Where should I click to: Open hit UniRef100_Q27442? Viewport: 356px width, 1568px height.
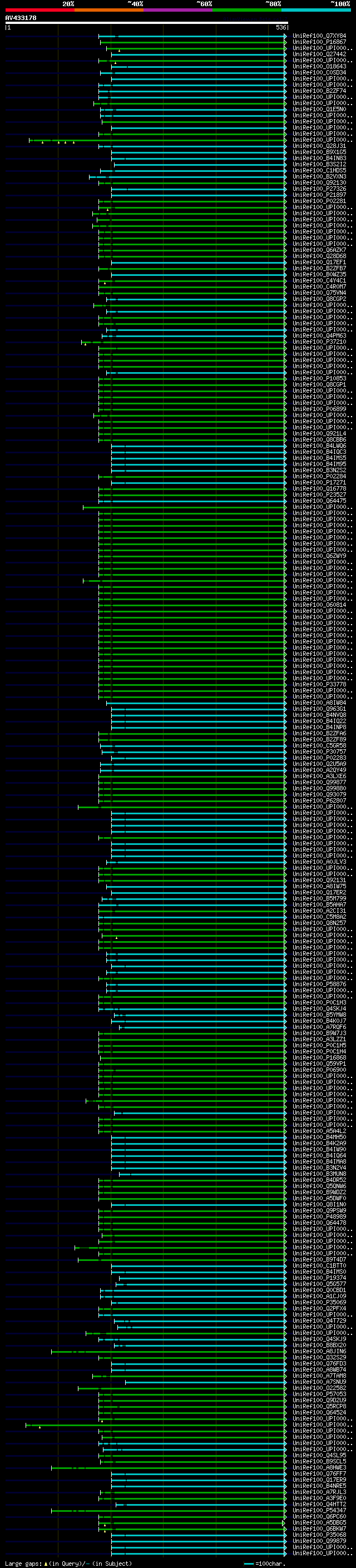pyautogui.click(x=319, y=54)
